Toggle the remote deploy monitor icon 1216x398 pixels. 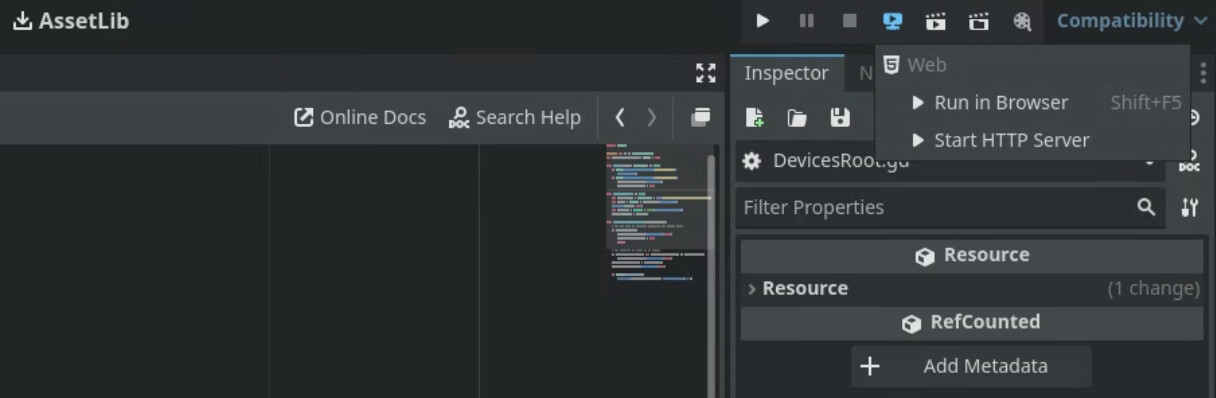coord(892,20)
